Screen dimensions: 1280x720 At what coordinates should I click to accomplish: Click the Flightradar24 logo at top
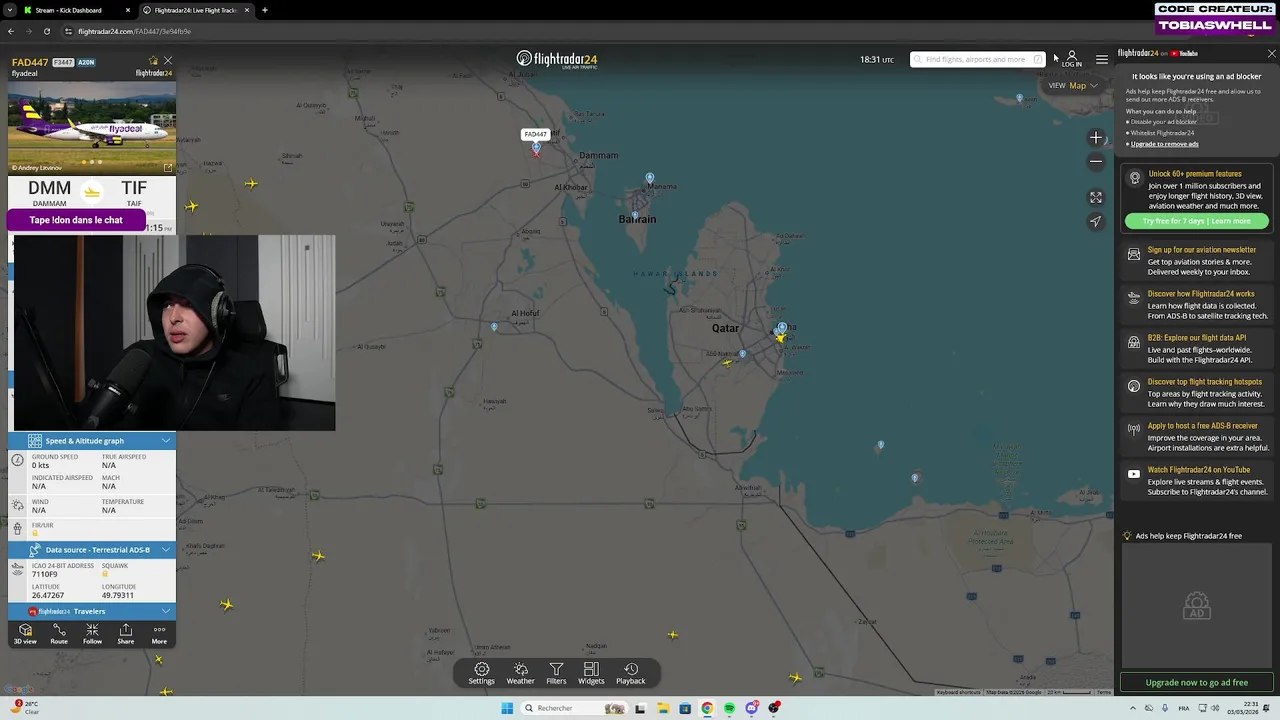pyautogui.click(x=557, y=59)
